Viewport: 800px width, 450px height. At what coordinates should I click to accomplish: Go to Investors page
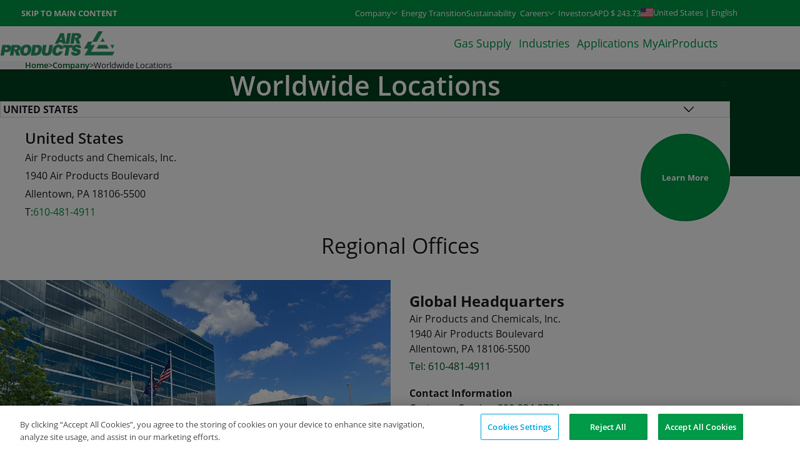[575, 13]
